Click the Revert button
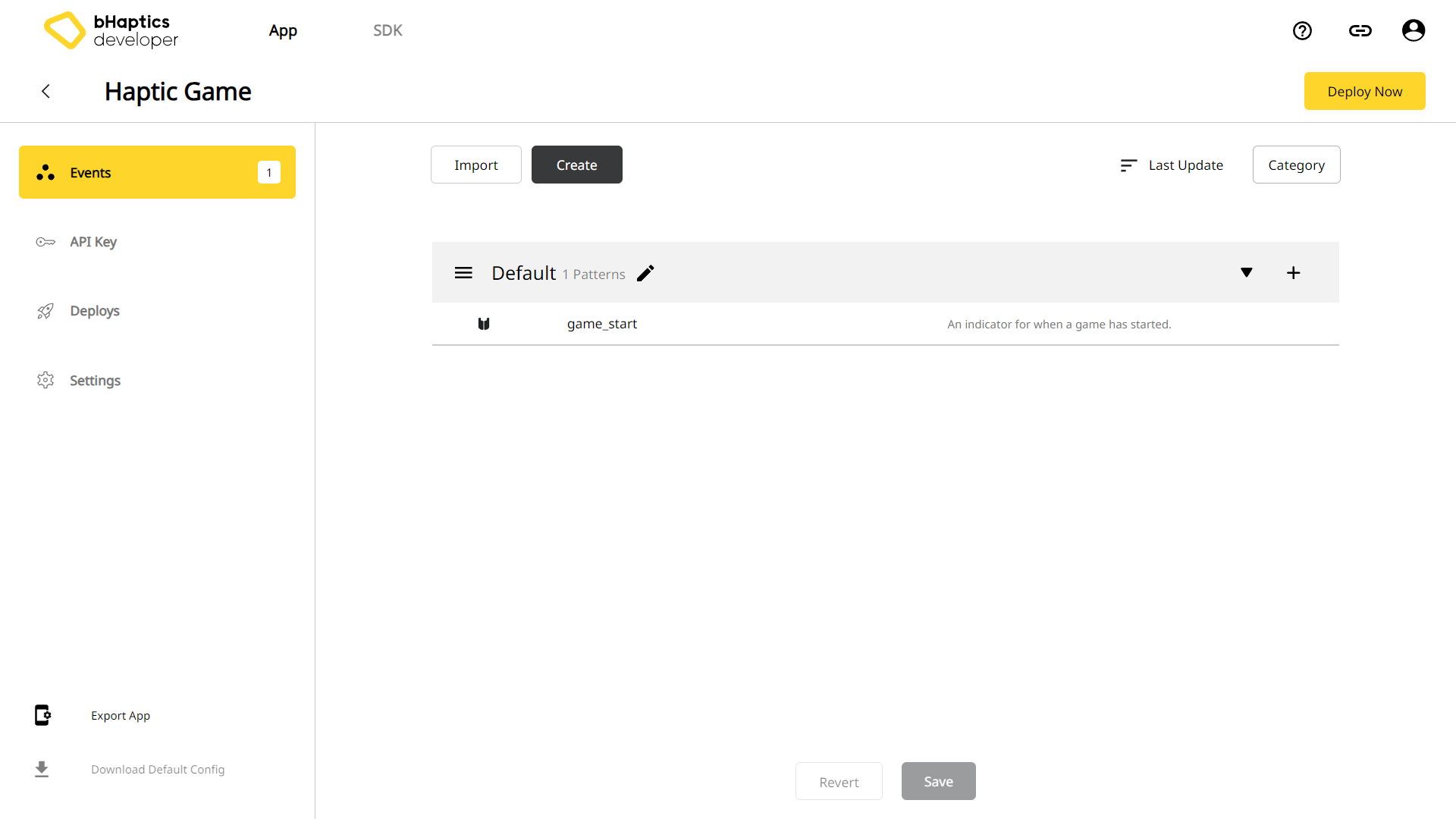The height and width of the screenshot is (819, 1456). (x=839, y=781)
